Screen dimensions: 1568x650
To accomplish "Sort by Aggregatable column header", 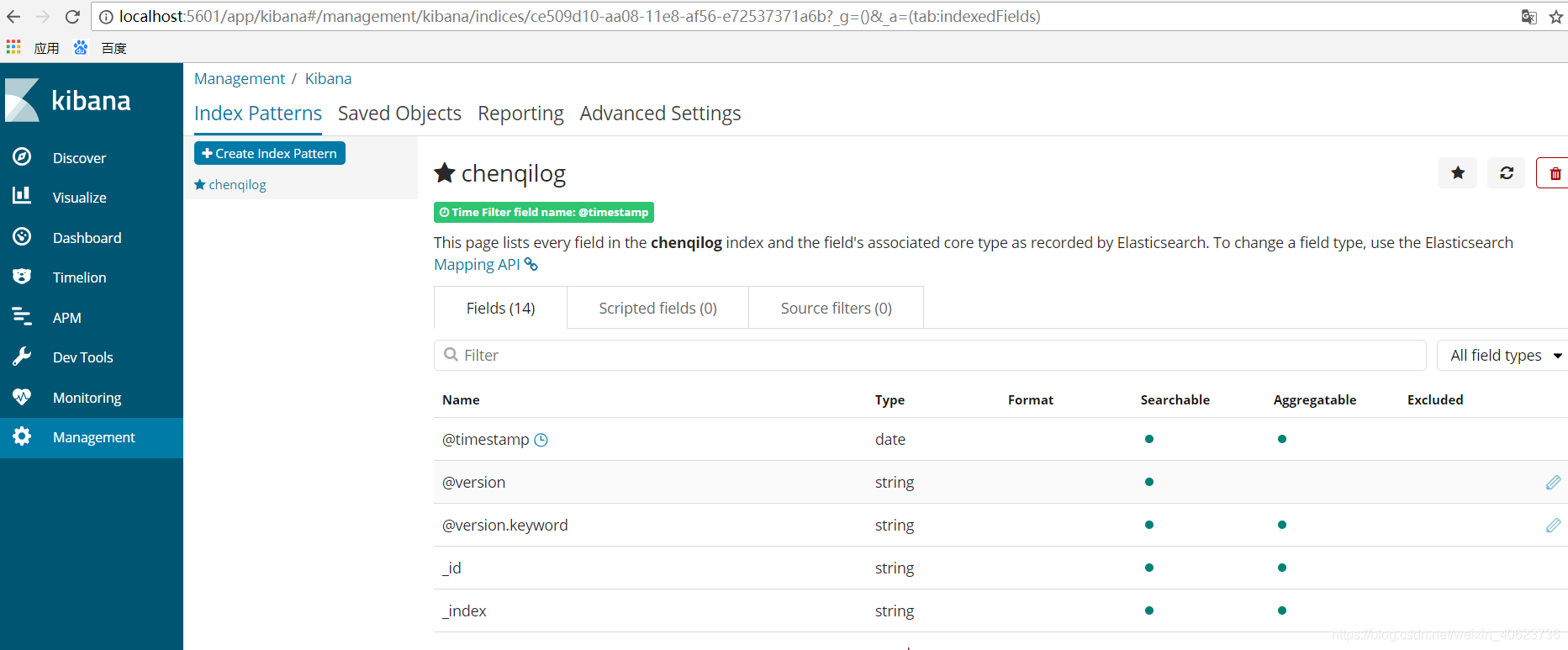I will coord(1315,400).
